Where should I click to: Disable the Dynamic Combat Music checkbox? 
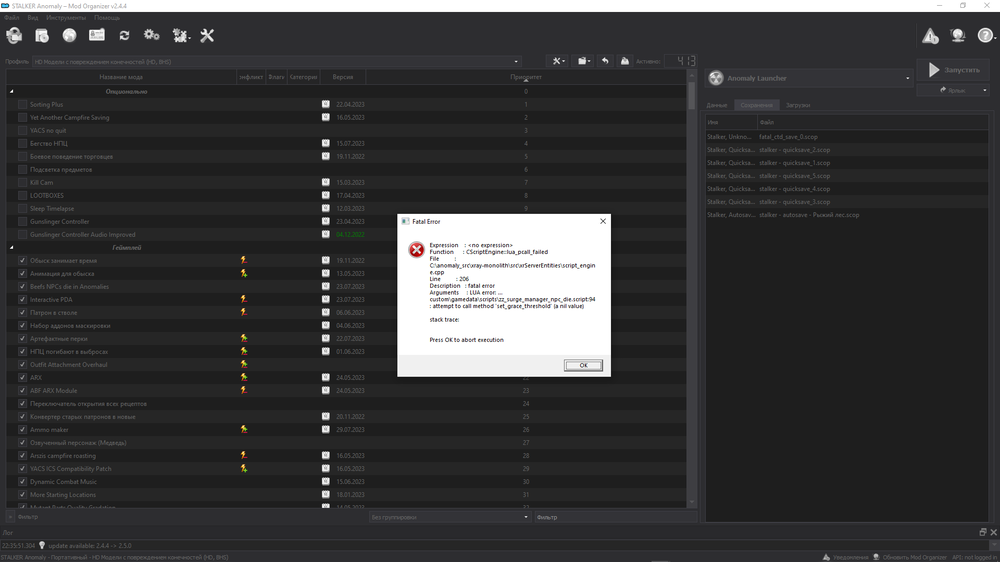(23, 482)
